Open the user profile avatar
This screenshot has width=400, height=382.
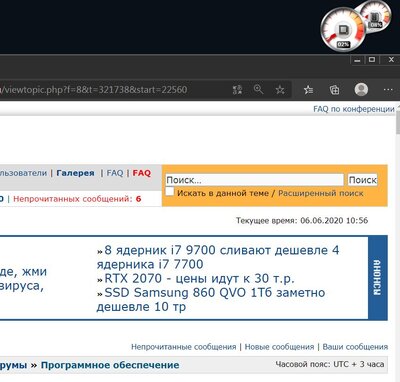[361, 89]
